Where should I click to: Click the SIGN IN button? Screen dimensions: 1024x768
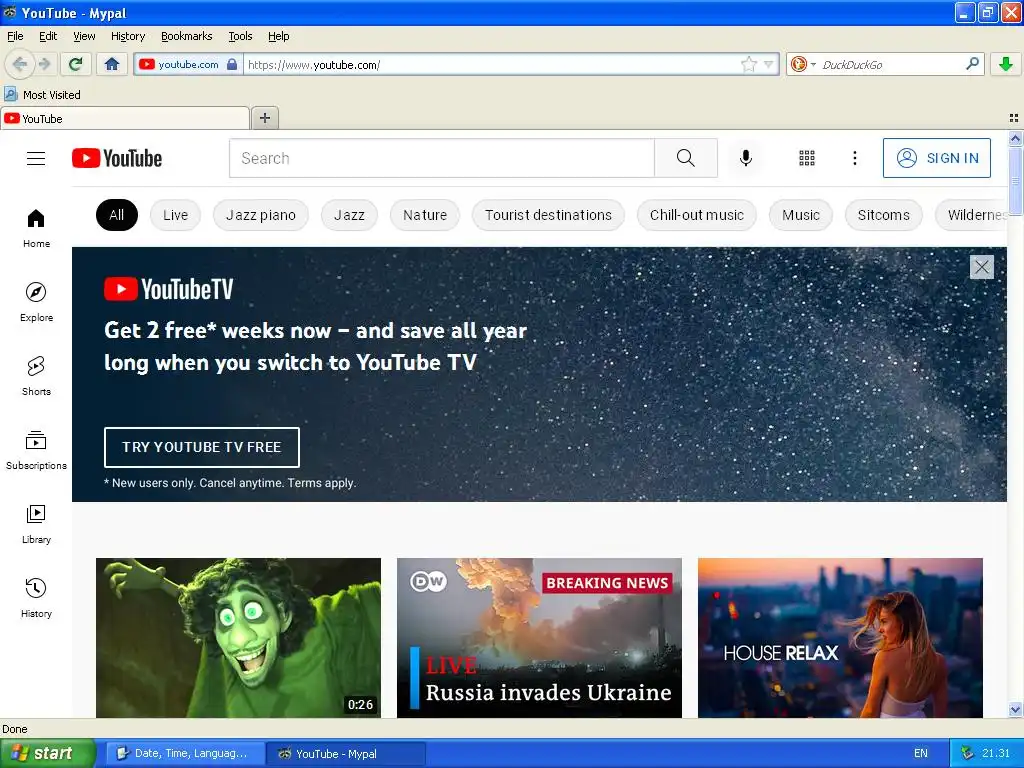pyautogui.click(x=936, y=158)
